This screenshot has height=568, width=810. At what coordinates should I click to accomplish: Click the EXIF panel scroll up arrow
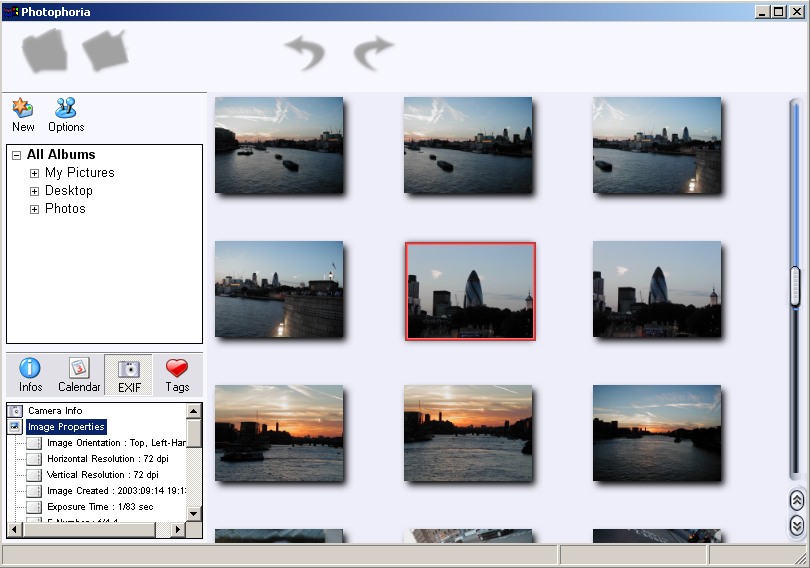click(194, 411)
